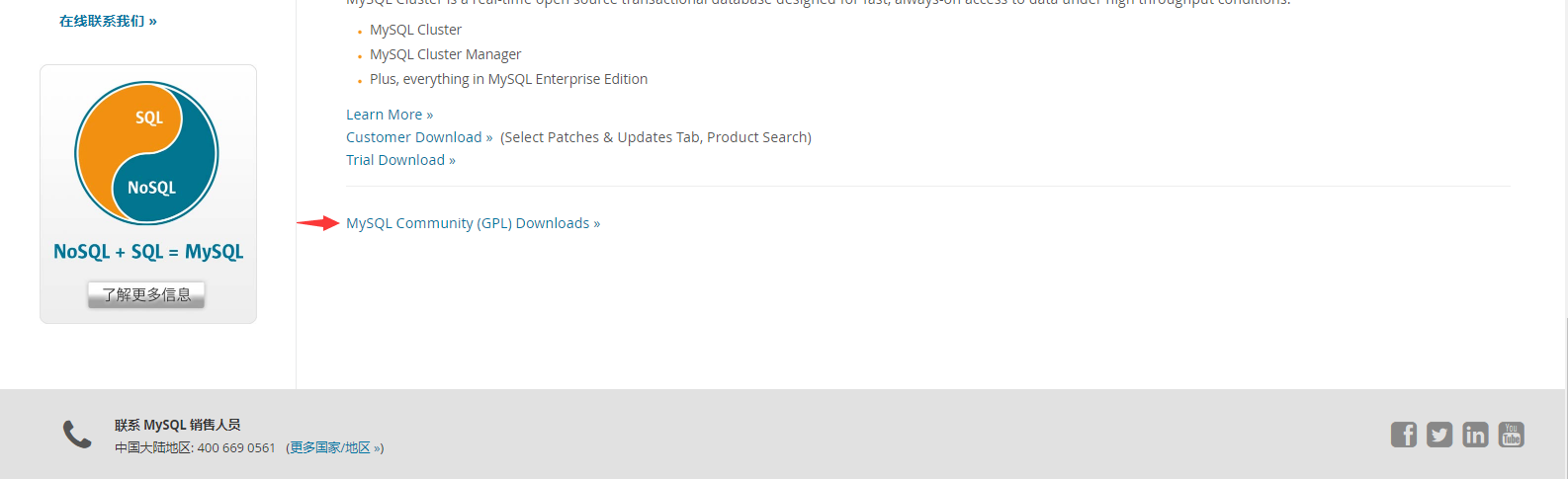Image resolution: width=1568 pixels, height=479 pixels.
Task: Click the 了解更多信息 button
Action: pos(146,294)
